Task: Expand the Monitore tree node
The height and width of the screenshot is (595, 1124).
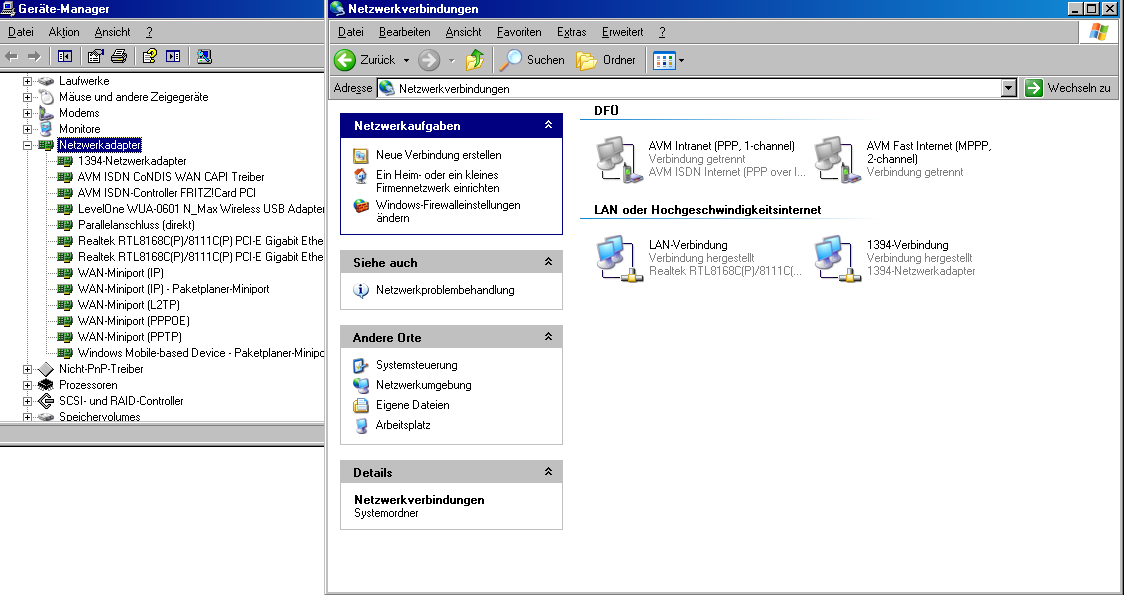Action: [27, 129]
